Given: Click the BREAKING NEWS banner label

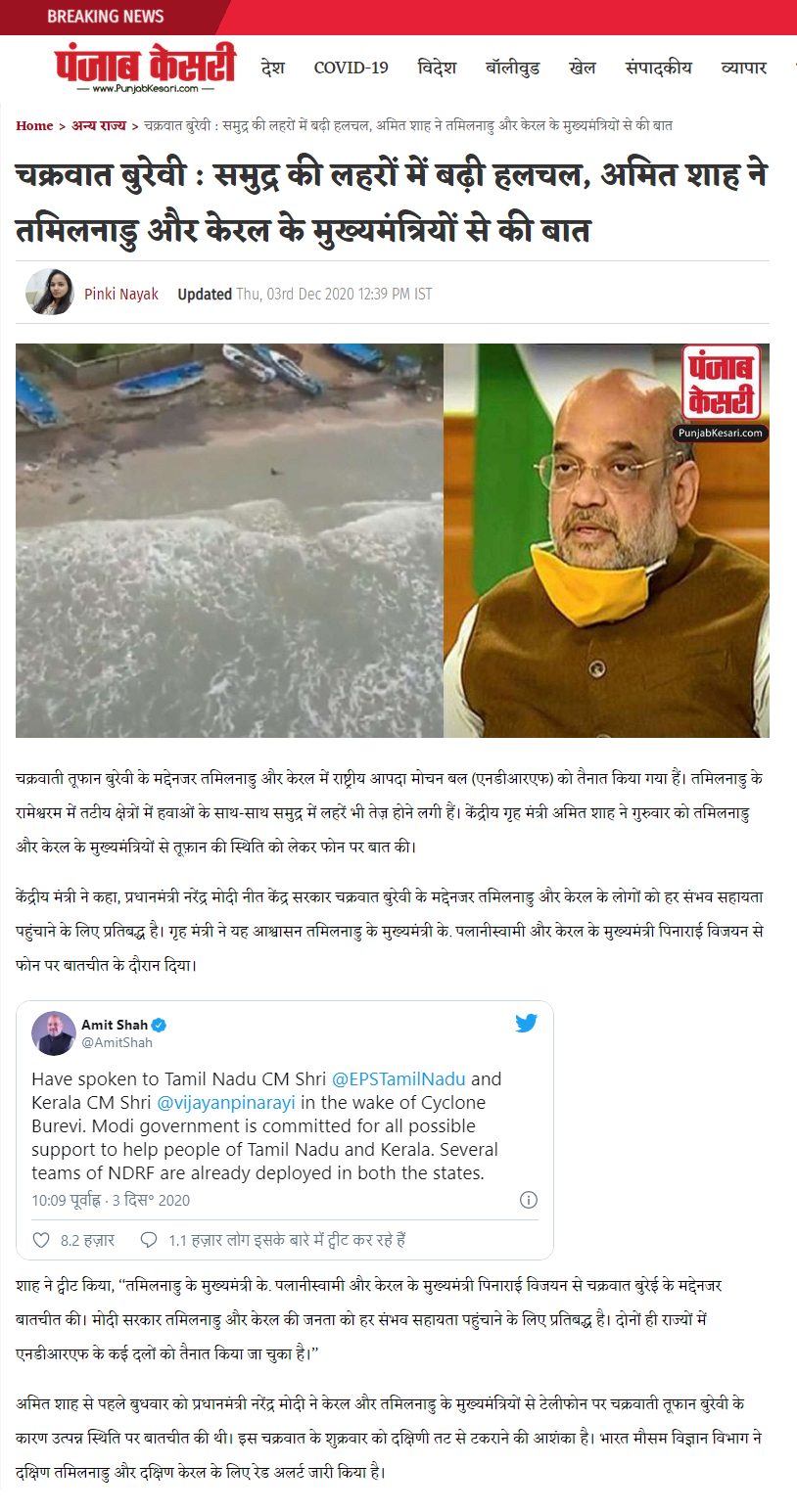Looking at the screenshot, I should 106,17.
